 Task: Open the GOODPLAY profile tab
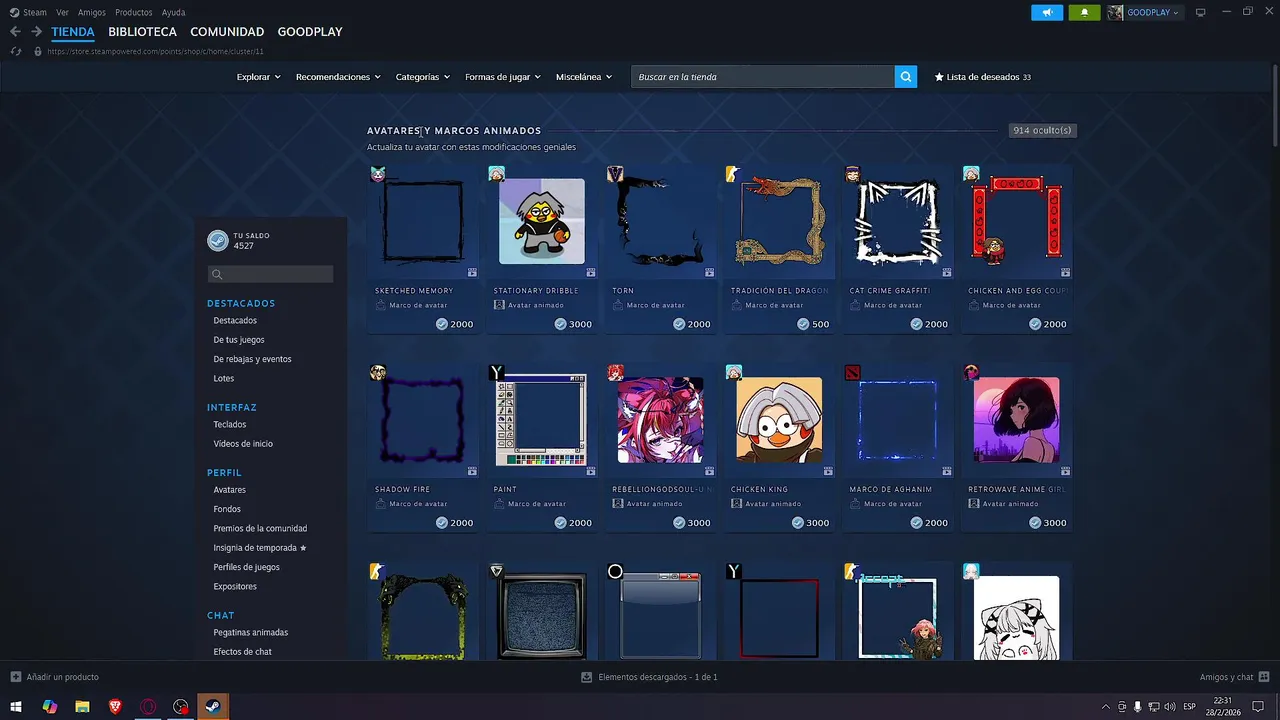click(310, 32)
